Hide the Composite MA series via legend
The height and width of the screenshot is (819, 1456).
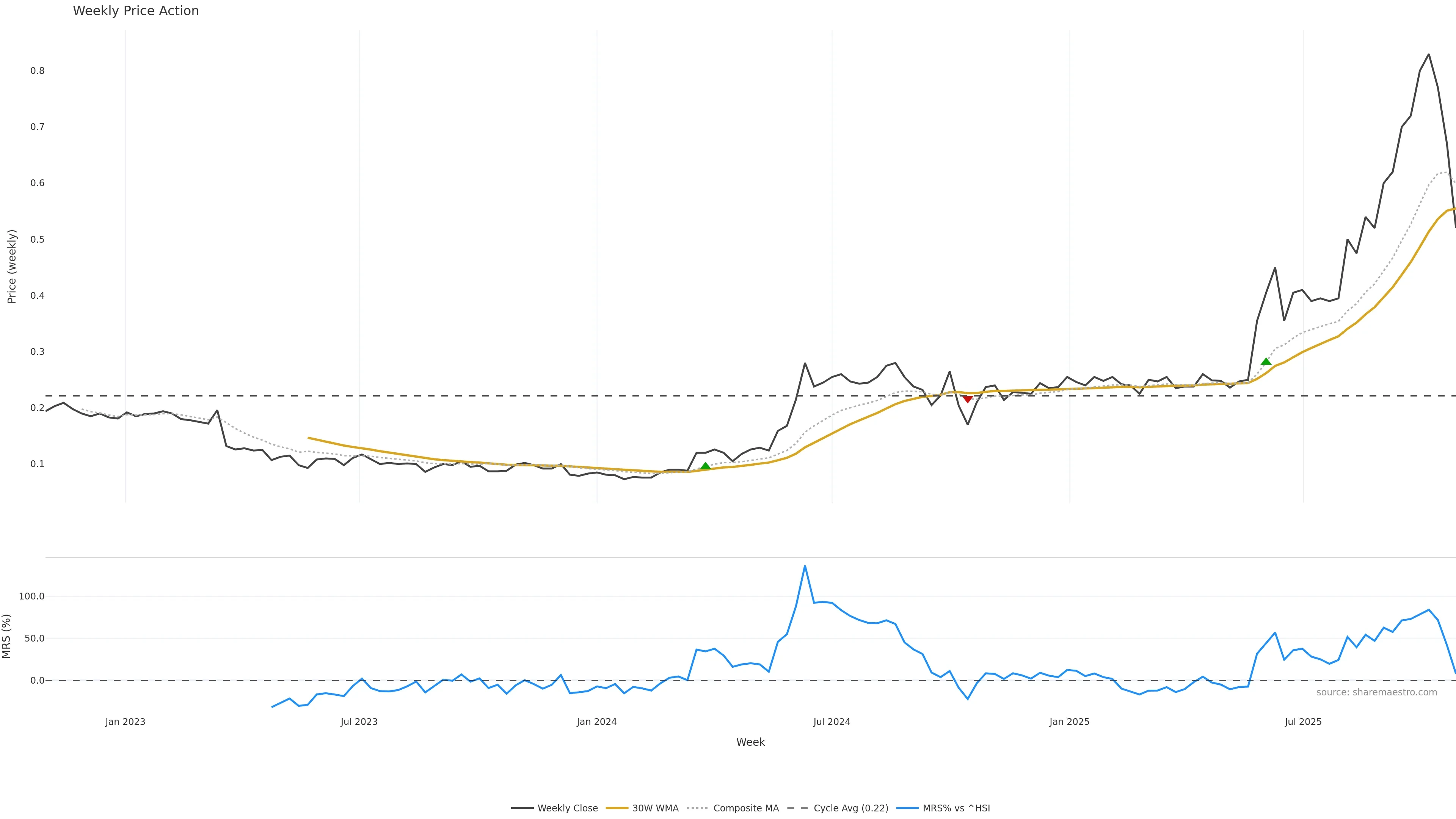pos(745,808)
